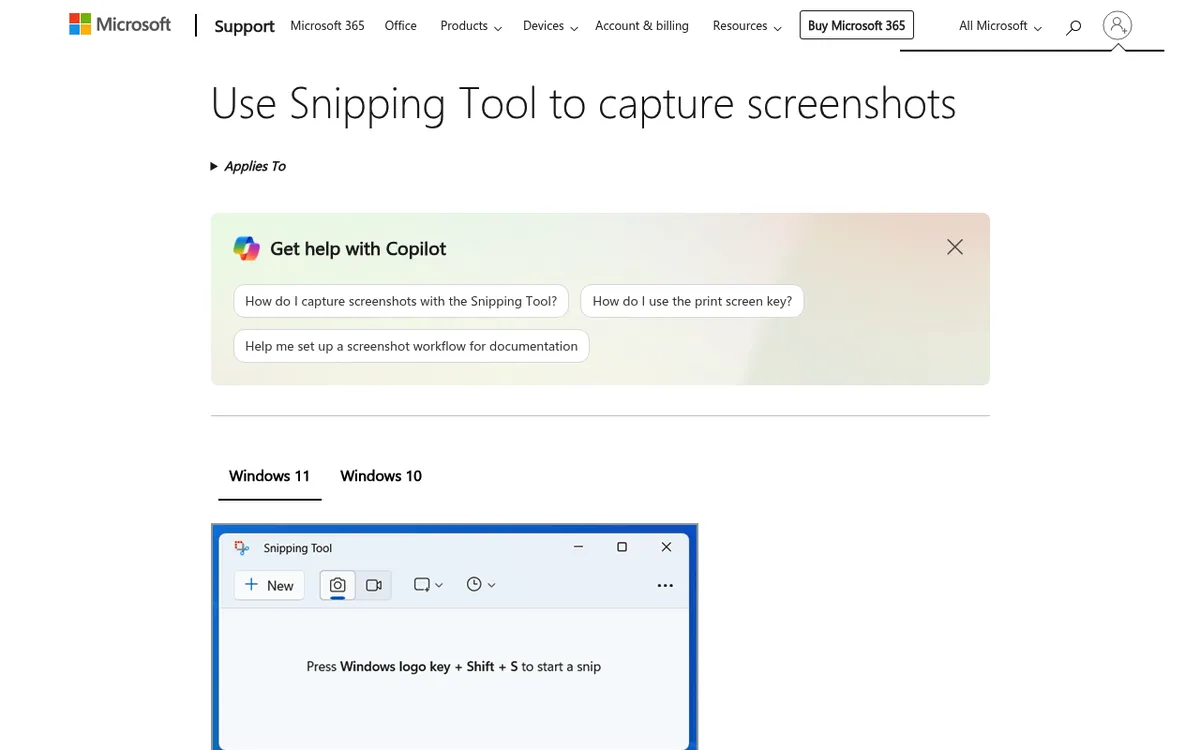Open the snip shape mode dropdown

428,585
